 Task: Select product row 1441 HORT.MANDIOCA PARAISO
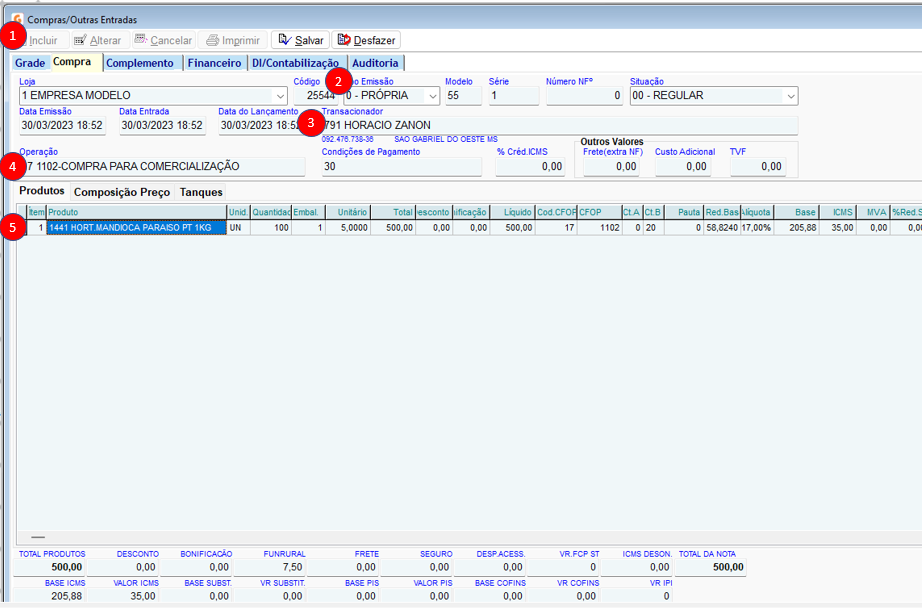pyautogui.click(x=136, y=228)
